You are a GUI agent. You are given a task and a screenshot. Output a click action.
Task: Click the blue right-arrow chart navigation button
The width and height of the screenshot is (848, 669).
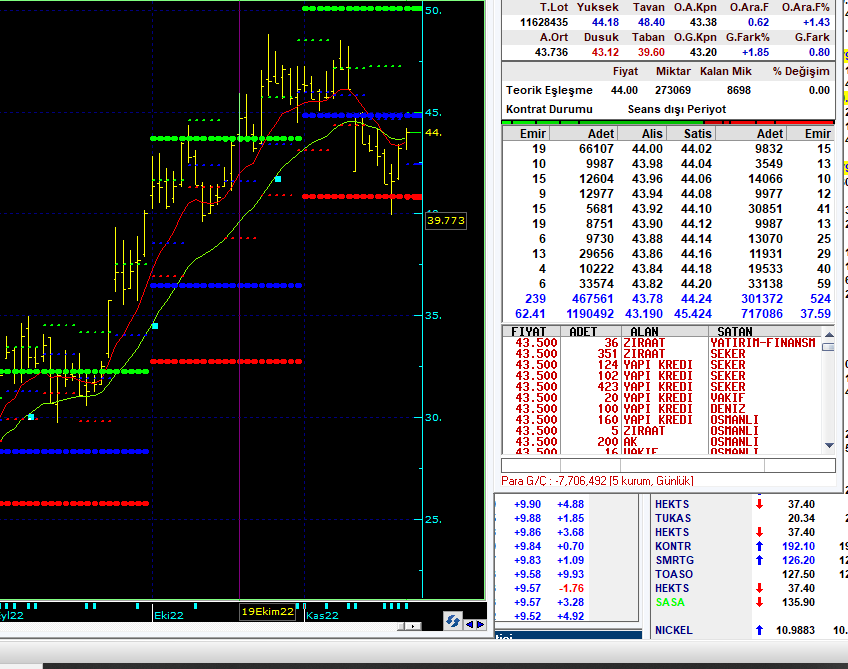tap(480, 625)
